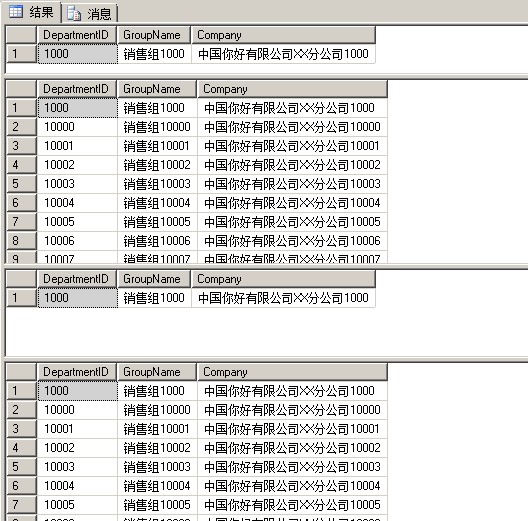528x521 pixels.
Task: Select 中国你好有限公司XX分公司10005 in the fourth grid
Action: pos(292,504)
